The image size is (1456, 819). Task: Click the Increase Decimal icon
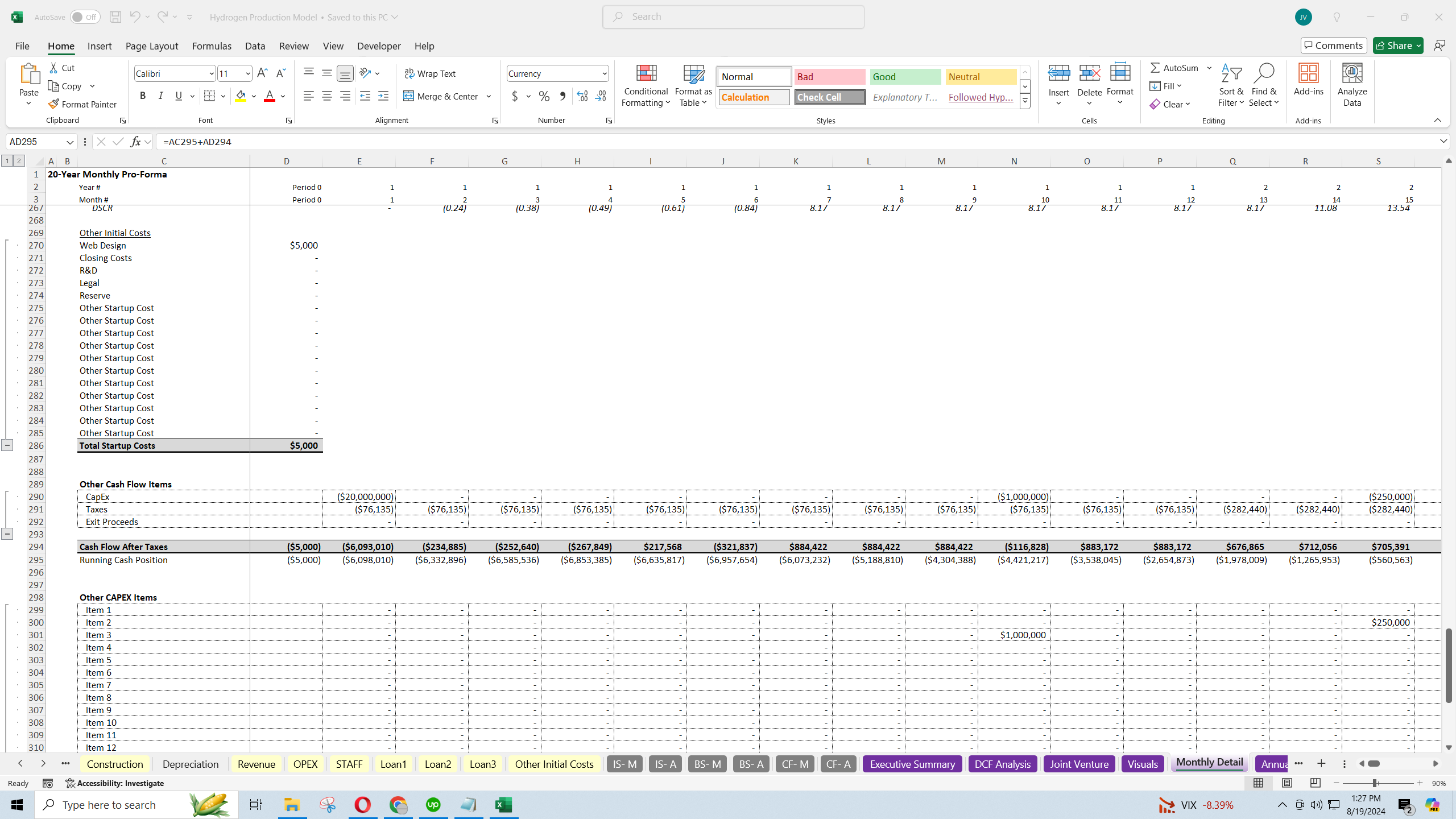[x=582, y=96]
